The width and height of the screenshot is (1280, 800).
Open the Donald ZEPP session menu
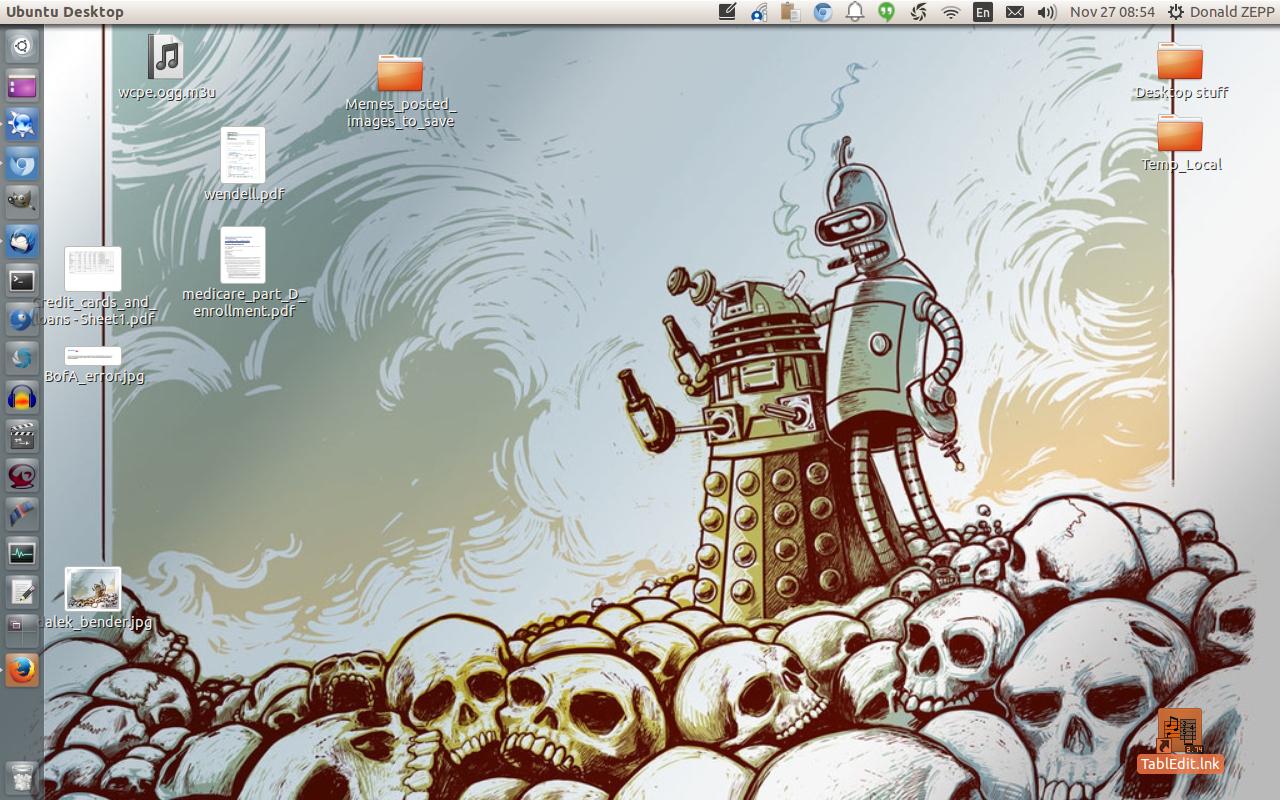click(1221, 12)
